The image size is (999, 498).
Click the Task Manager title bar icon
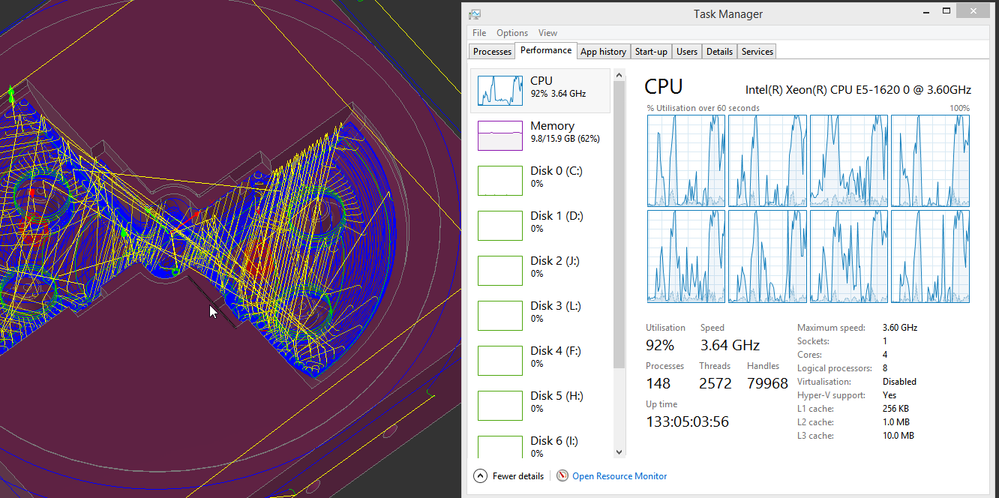[x=475, y=14]
